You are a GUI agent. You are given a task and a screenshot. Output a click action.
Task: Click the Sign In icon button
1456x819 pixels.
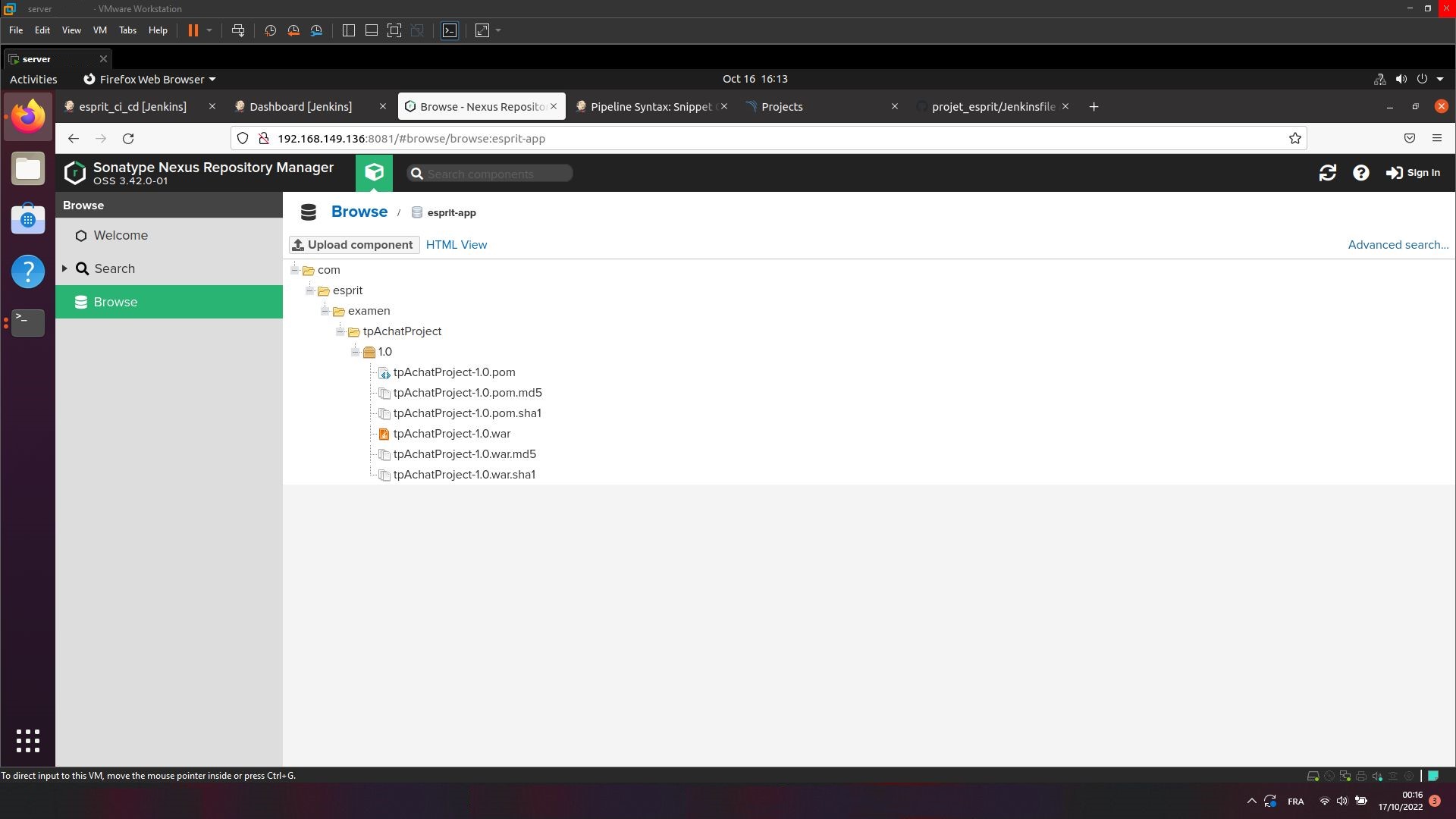pyautogui.click(x=1395, y=173)
